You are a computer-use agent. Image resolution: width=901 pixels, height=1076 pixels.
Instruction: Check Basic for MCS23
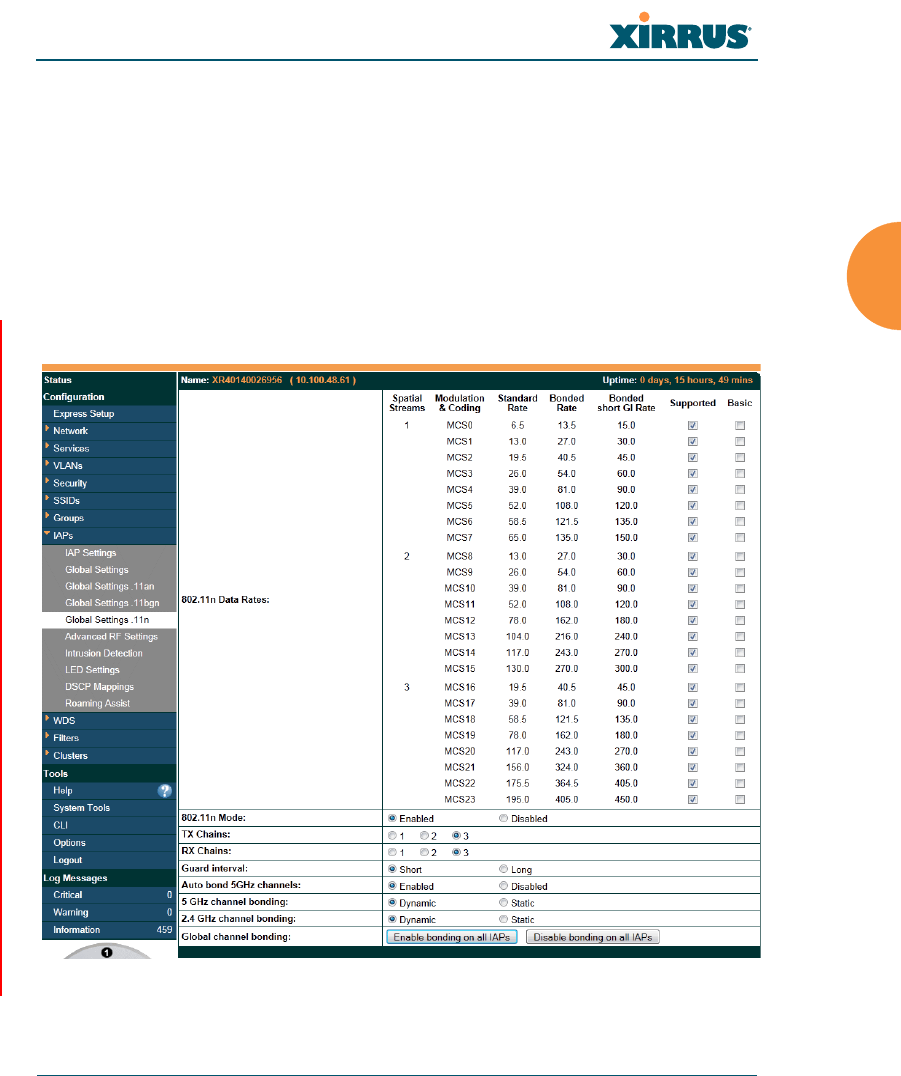tap(740, 799)
